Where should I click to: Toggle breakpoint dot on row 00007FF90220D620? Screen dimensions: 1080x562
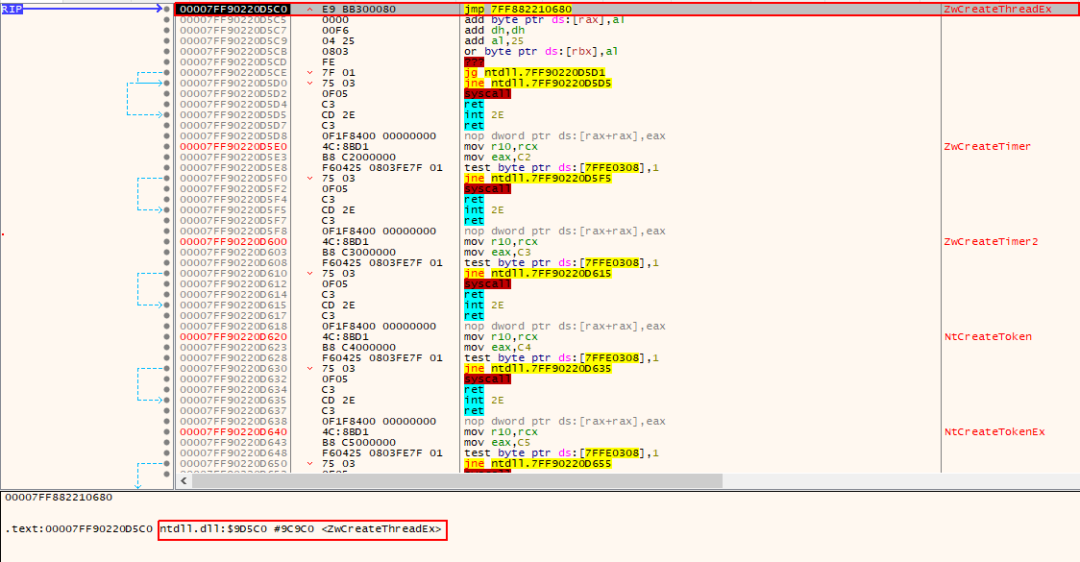[167, 337]
